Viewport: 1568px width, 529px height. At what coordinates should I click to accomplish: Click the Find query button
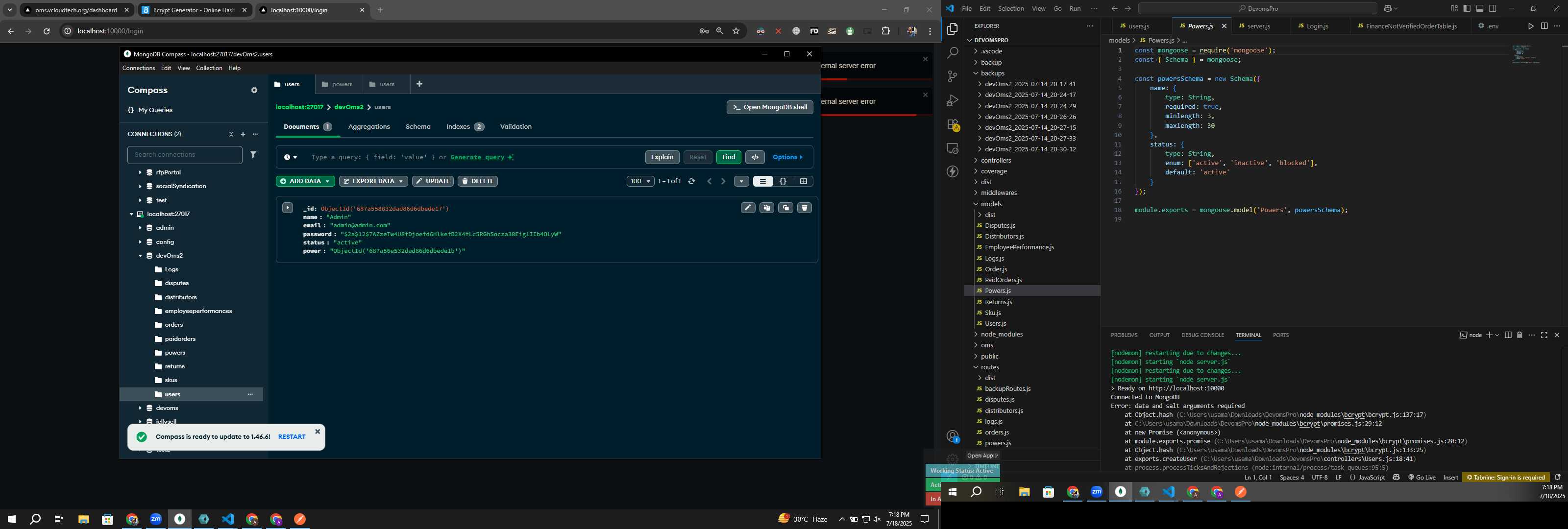coord(729,157)
